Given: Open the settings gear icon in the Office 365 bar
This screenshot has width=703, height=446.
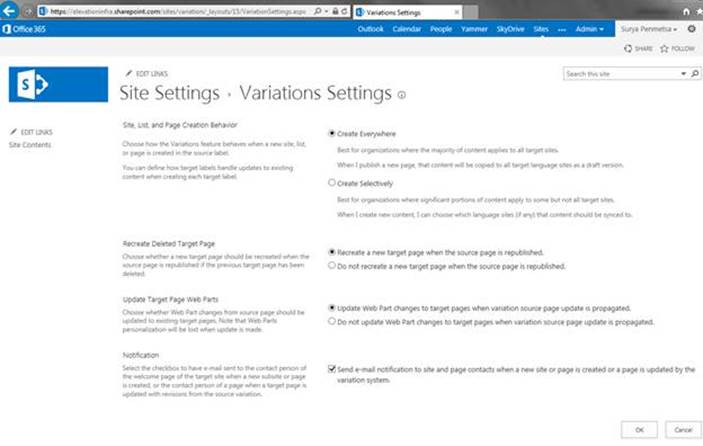Looking at the screenshot, I should click(x=692, y=29).
